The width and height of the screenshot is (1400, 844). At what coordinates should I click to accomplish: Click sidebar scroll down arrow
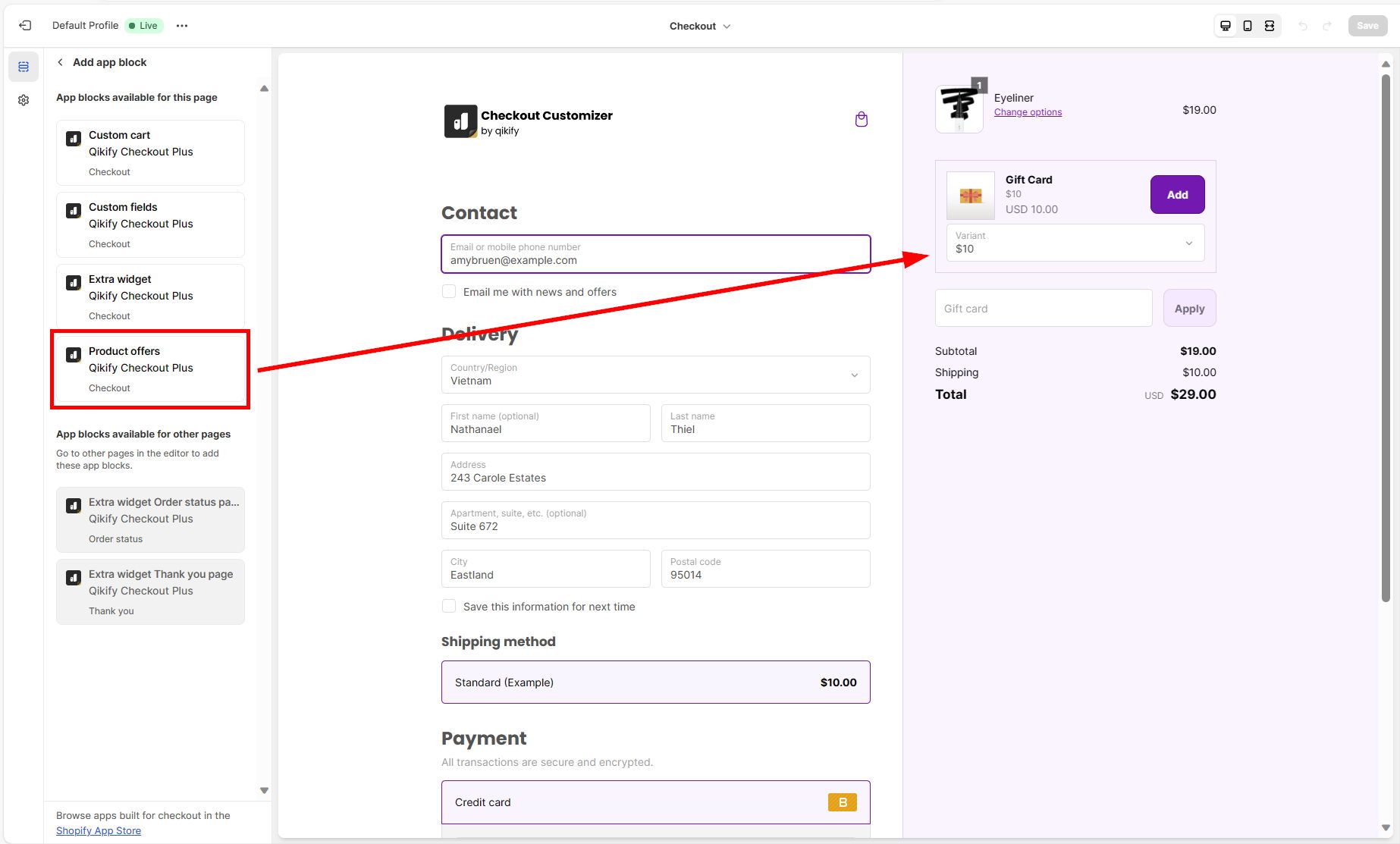click(264, 790)
